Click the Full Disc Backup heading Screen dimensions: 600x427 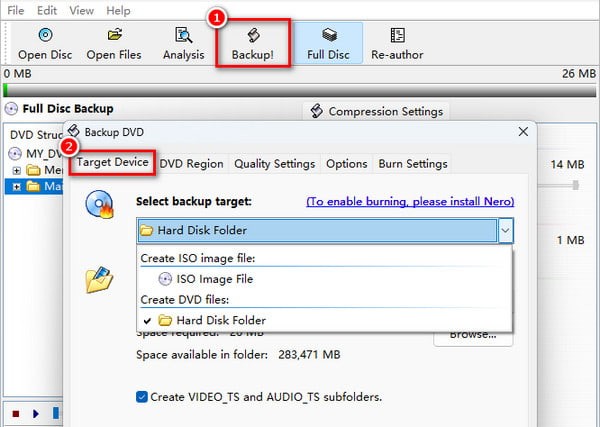click(x=68, y=109)
